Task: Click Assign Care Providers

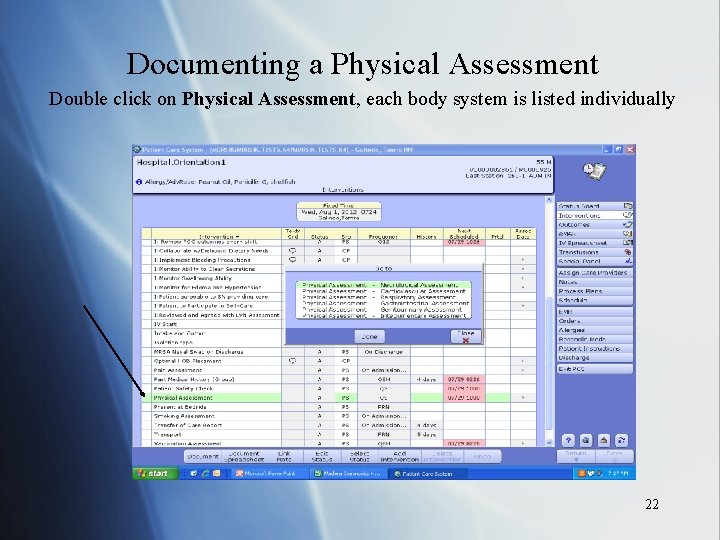Action: 595,273
